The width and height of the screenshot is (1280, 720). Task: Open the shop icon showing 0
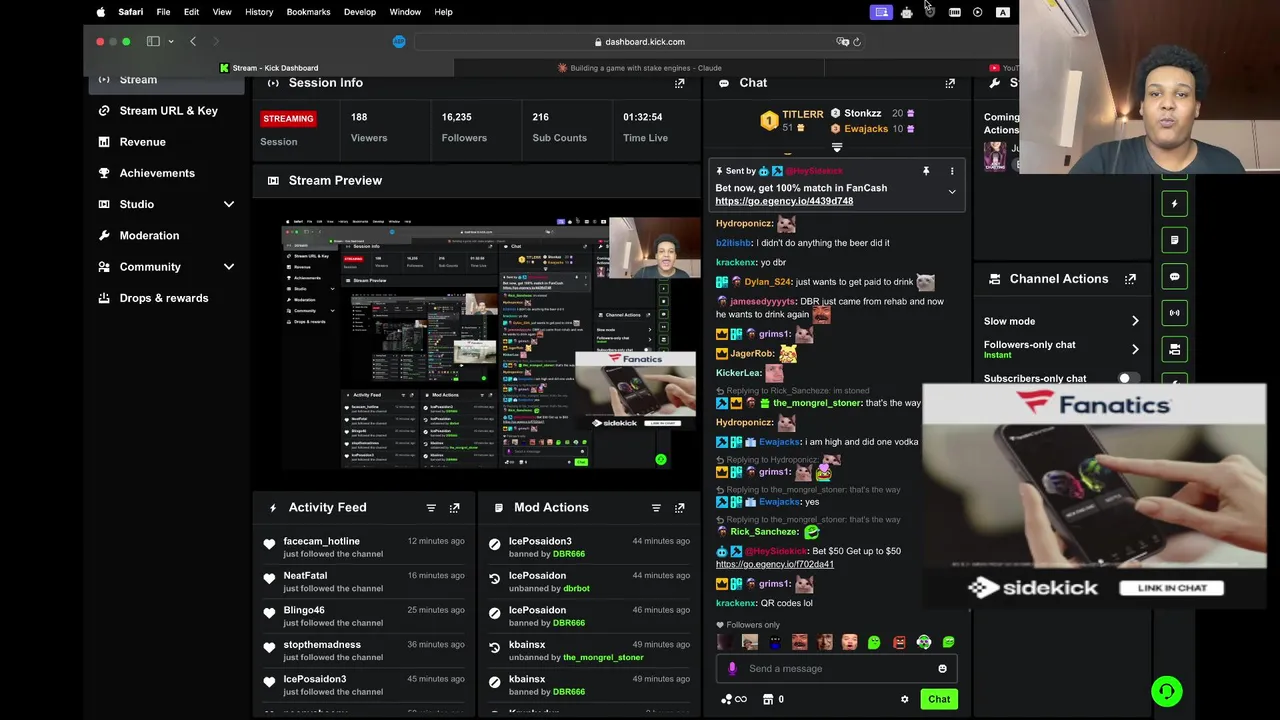773,700
